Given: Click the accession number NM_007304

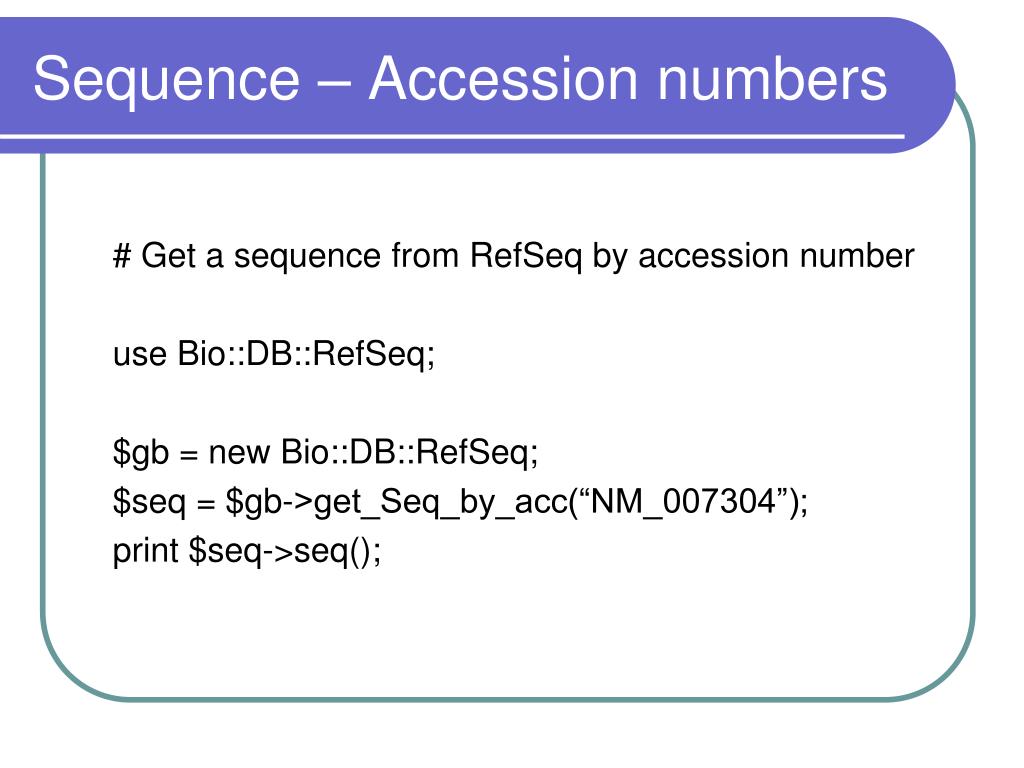Looking at the screenshot, I should click(682, 502).
